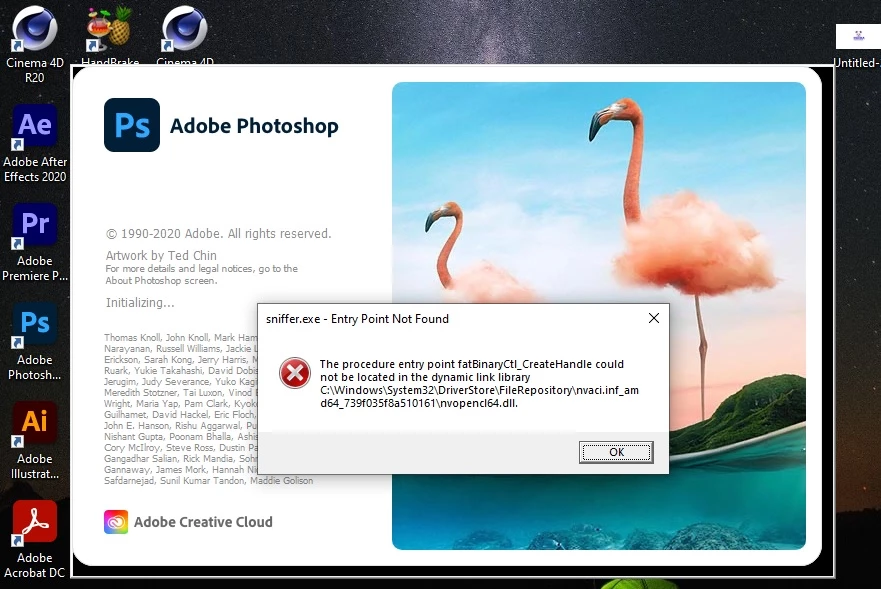
Task: Launch Adobe Premiere Pro from desktop
Action: (x=35, y=242)
